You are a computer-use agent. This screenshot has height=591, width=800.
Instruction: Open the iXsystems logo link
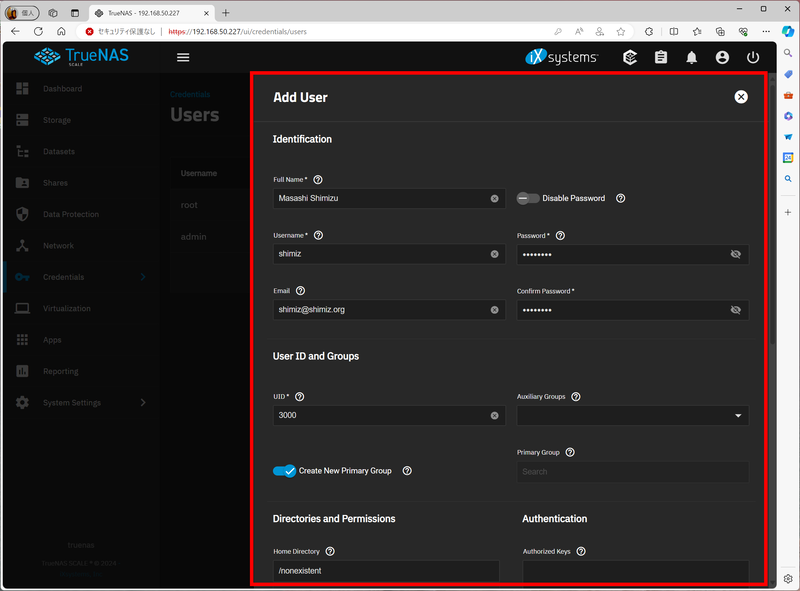[x=562, y=57]
